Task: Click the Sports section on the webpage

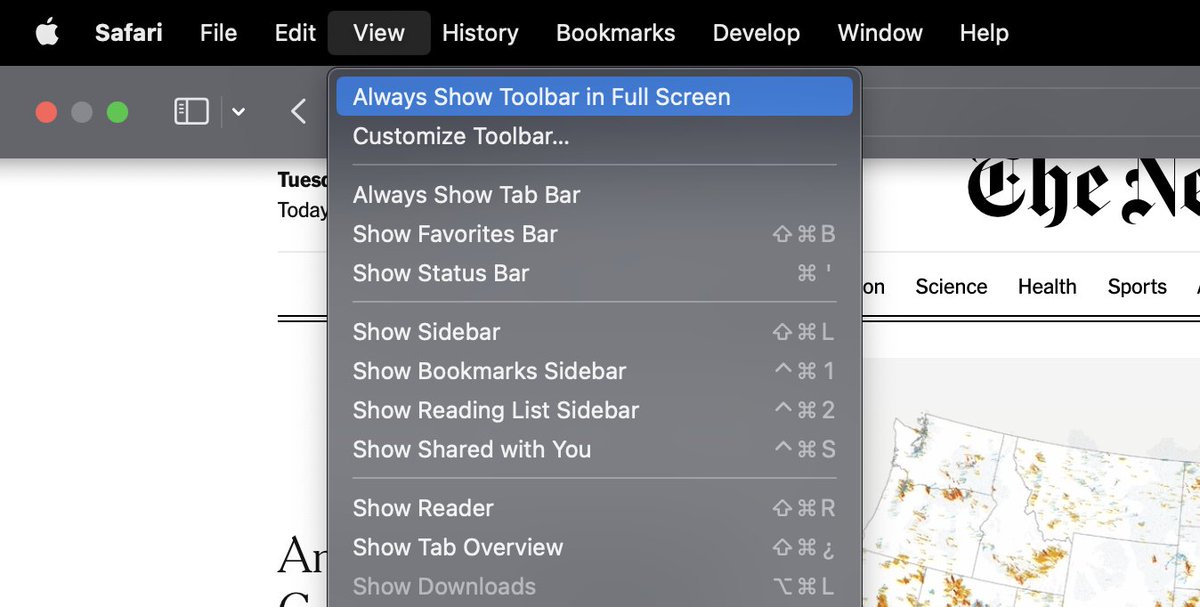Action: pos(1137,287)
